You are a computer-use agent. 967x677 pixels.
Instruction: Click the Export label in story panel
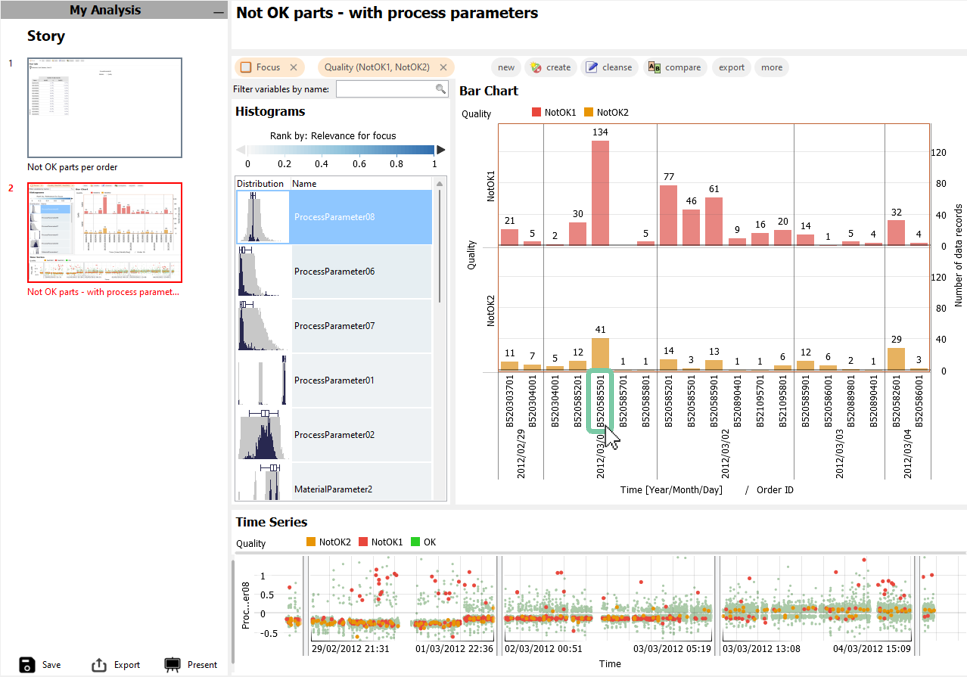(x=127, y=665)
